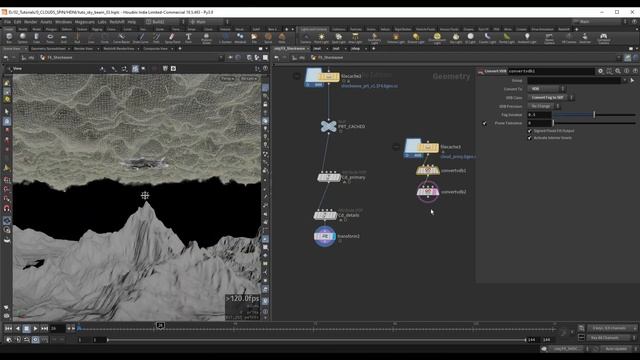Select the Metaball shelf tool
This screenshot has width=640, height=360.
[240, 38]
